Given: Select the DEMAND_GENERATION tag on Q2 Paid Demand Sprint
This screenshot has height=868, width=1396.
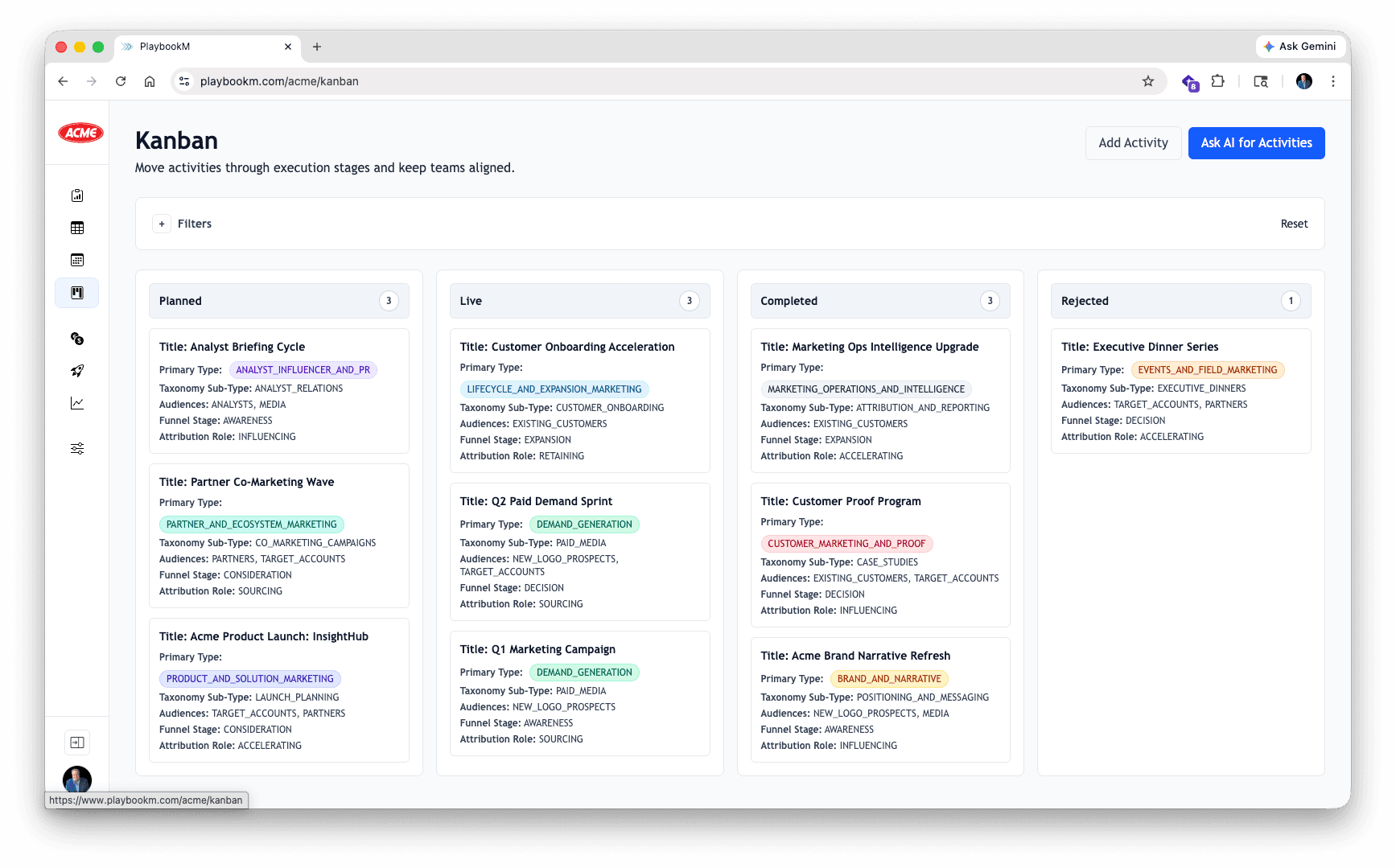Looking at the screenshot, I should point(584,524).
